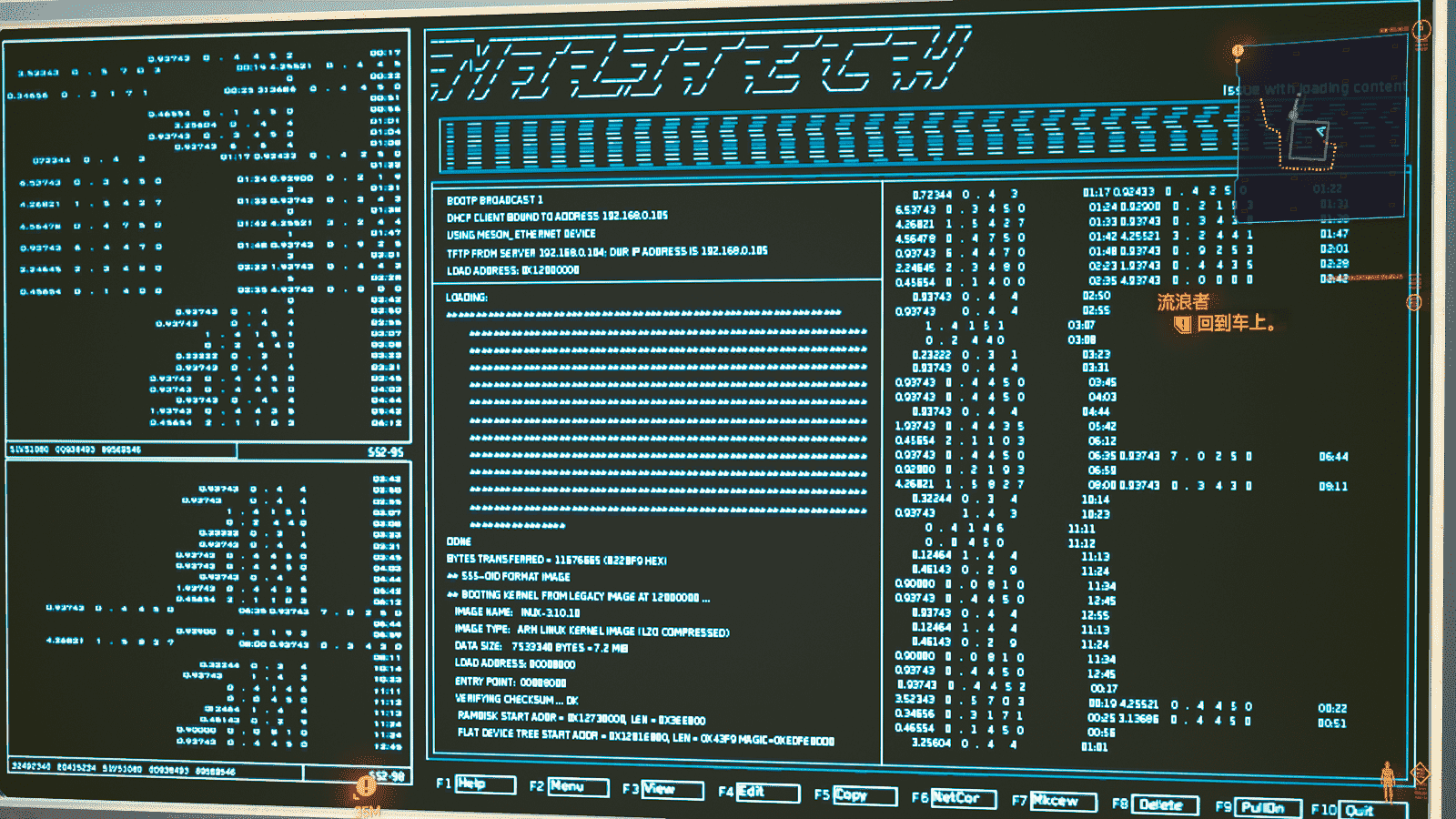This screenshot has width=1456, height=819.
Task: Click the 'DATA SIZE' 7.2 MB line
Action: click(541, 647)
